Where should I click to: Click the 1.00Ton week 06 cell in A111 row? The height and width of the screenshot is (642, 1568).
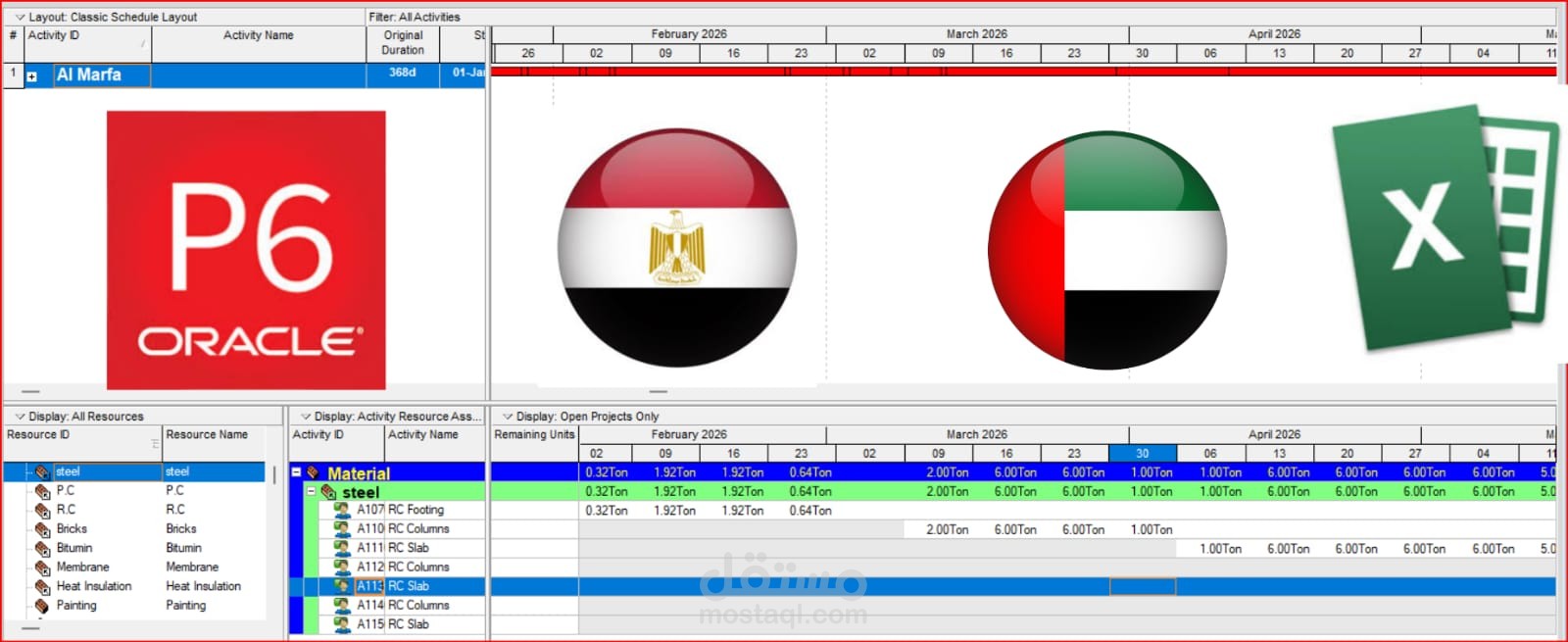[x=1220, y=549]
